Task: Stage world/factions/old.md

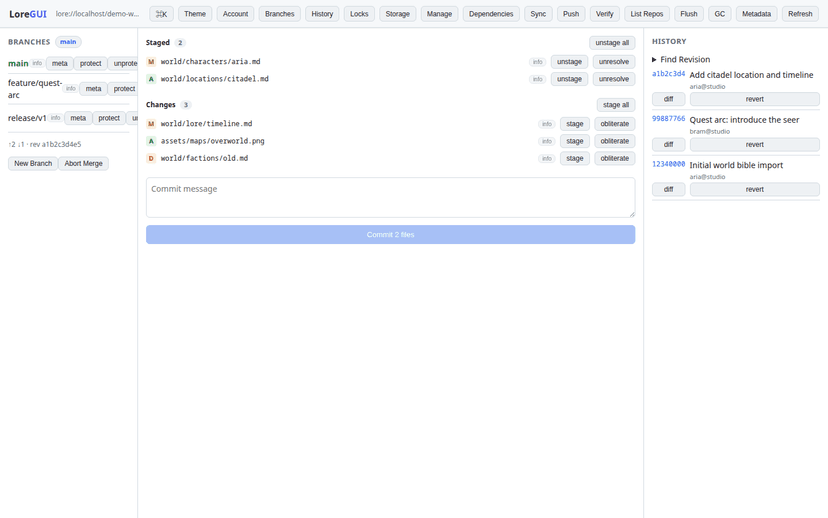Action: point(575,158)
